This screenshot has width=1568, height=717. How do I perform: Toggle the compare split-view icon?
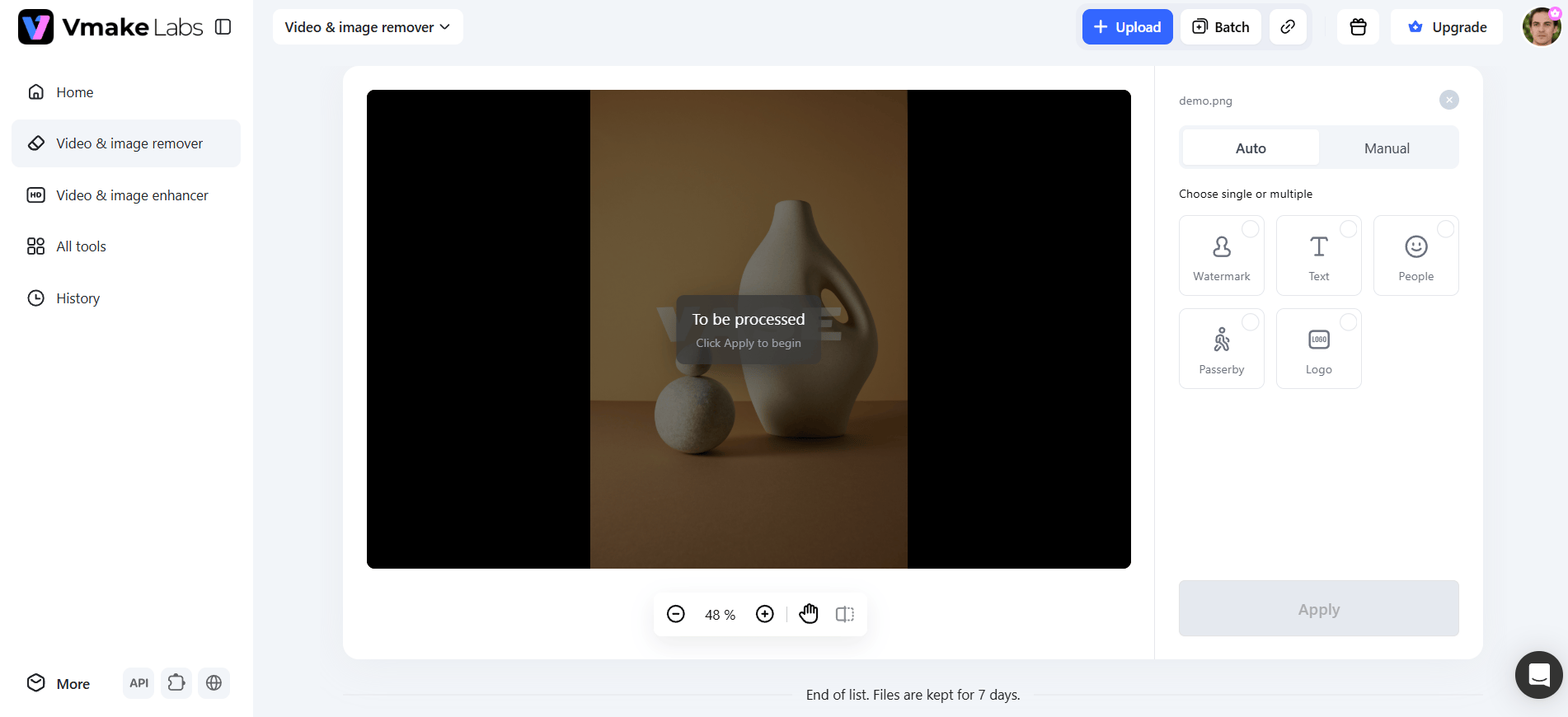pyautogui.click(x=845, y=614)
